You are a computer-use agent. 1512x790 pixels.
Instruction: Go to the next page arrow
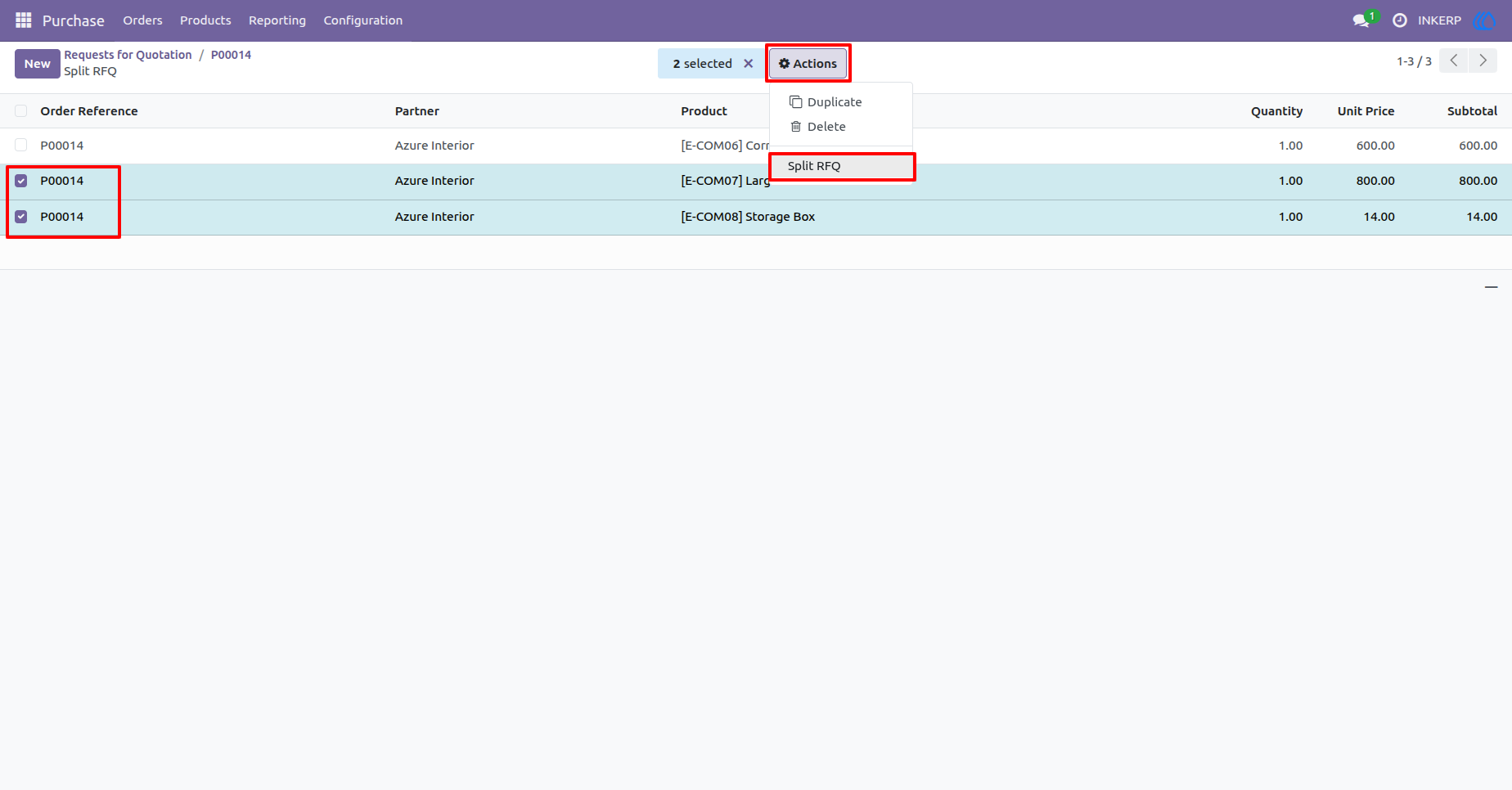point(1483,61)
